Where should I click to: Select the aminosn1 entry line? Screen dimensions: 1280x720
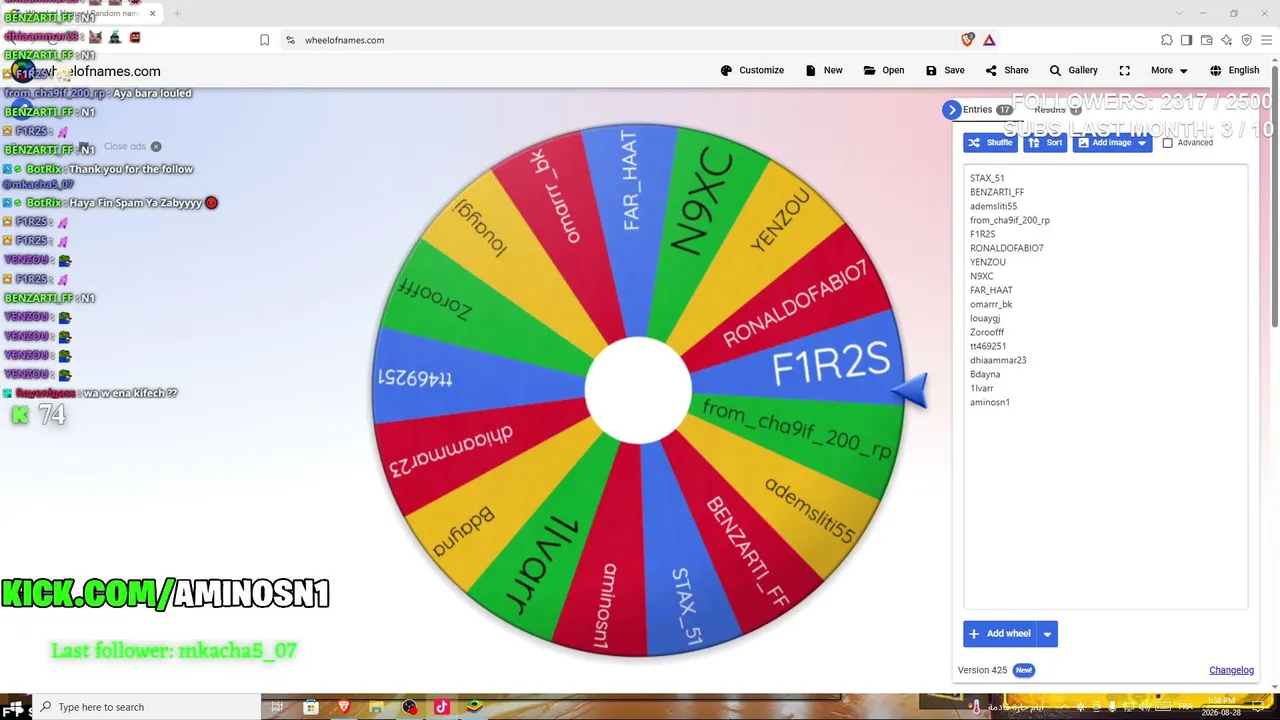pyautogui.click(x=990, y=402)
